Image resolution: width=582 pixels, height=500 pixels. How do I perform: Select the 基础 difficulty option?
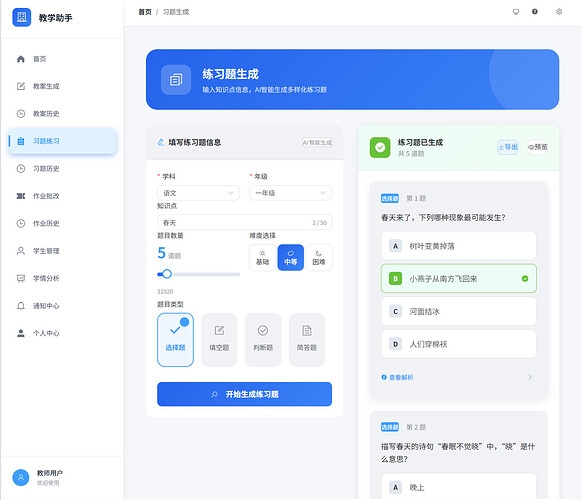[x=262, y=258]
